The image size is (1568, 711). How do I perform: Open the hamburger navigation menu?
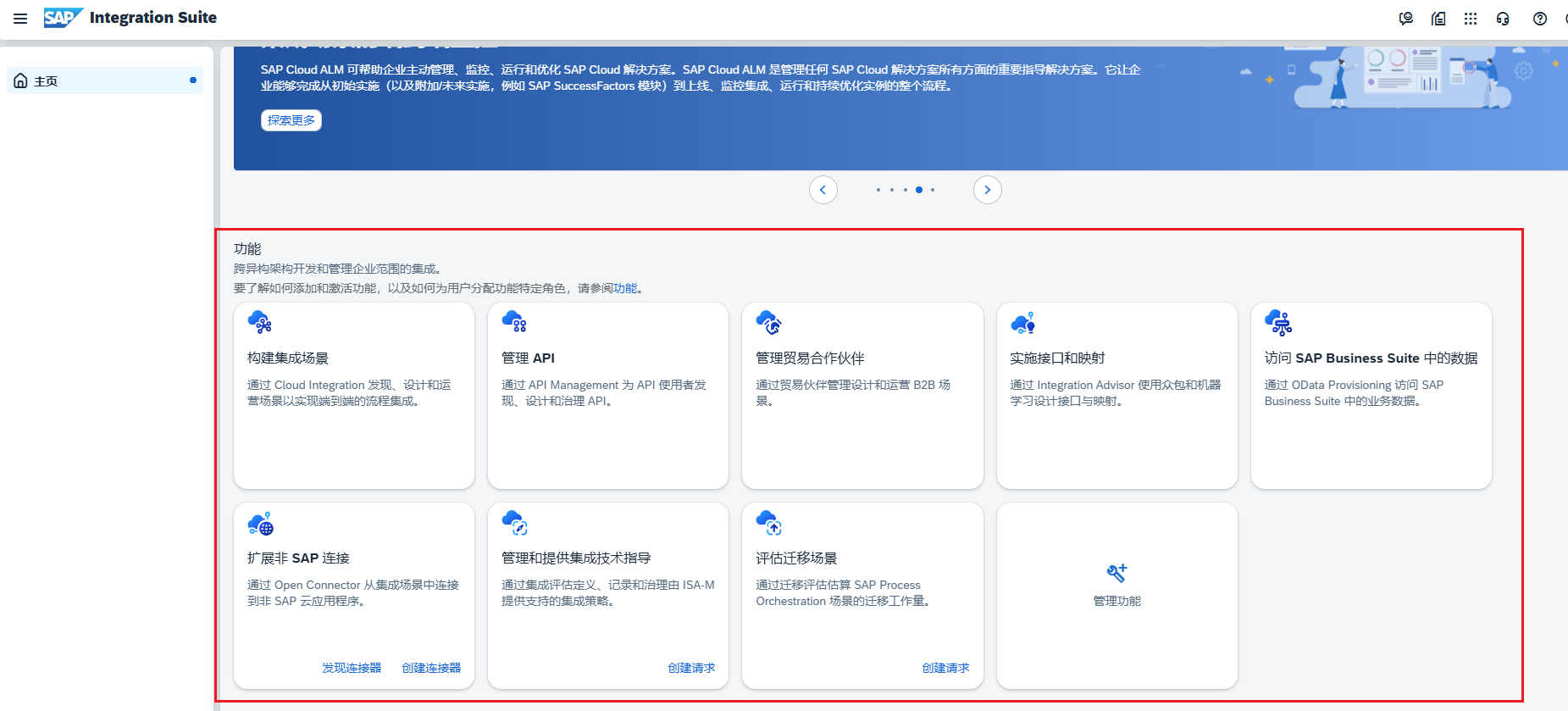20,18
